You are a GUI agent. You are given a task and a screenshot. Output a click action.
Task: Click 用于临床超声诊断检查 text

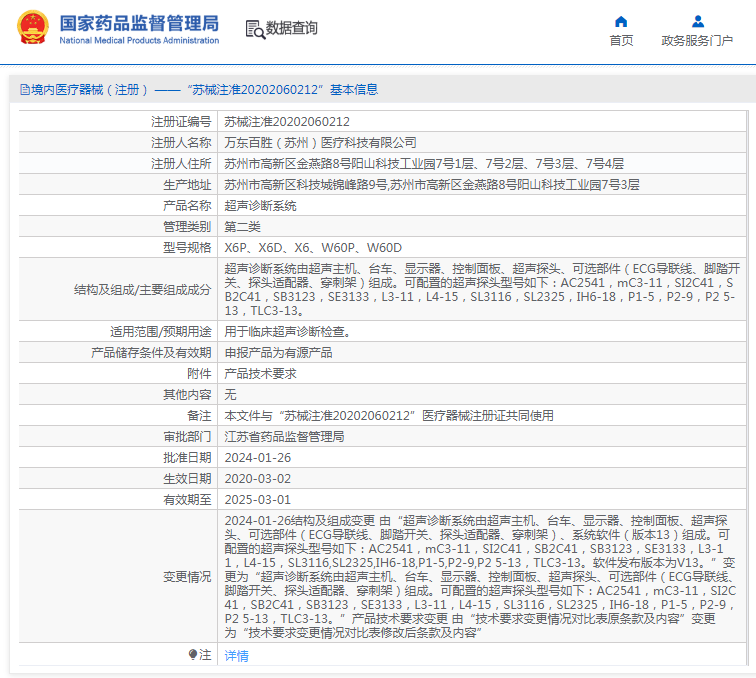pos(287,332)
